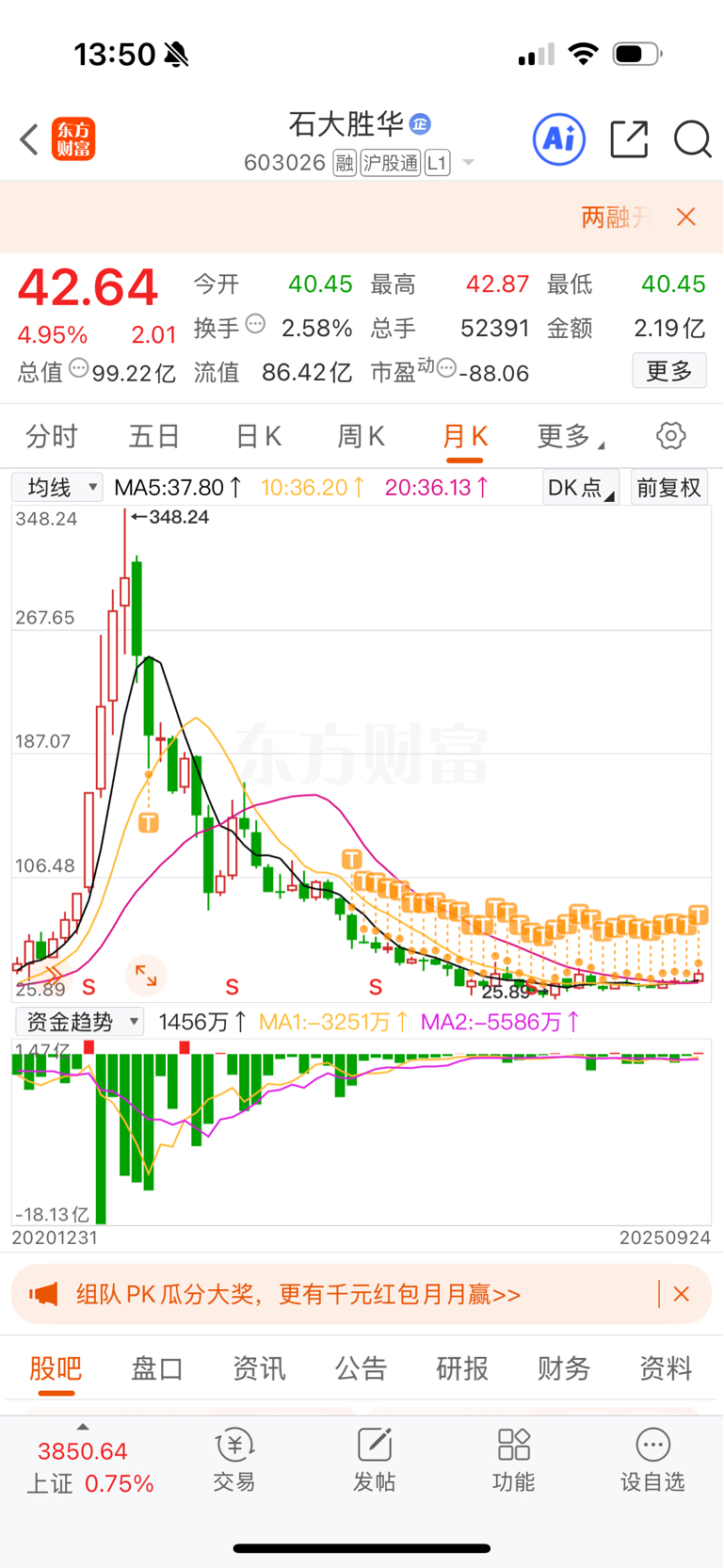Screen dimensions: 724x1568
Task: Tap the 更多 button beside quote stats
Action: (669, 371)
